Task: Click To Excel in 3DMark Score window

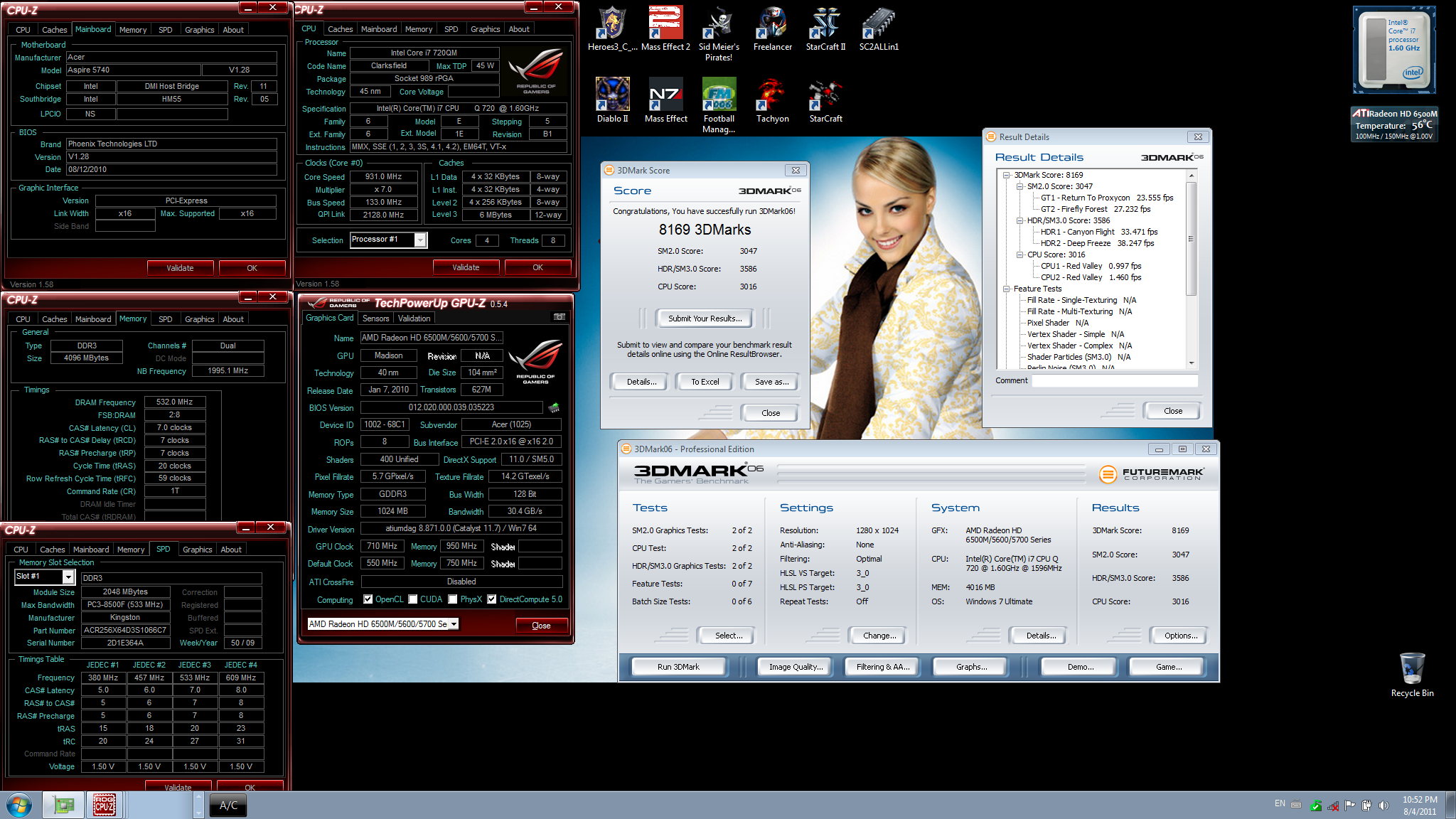Action: [705, 382]
